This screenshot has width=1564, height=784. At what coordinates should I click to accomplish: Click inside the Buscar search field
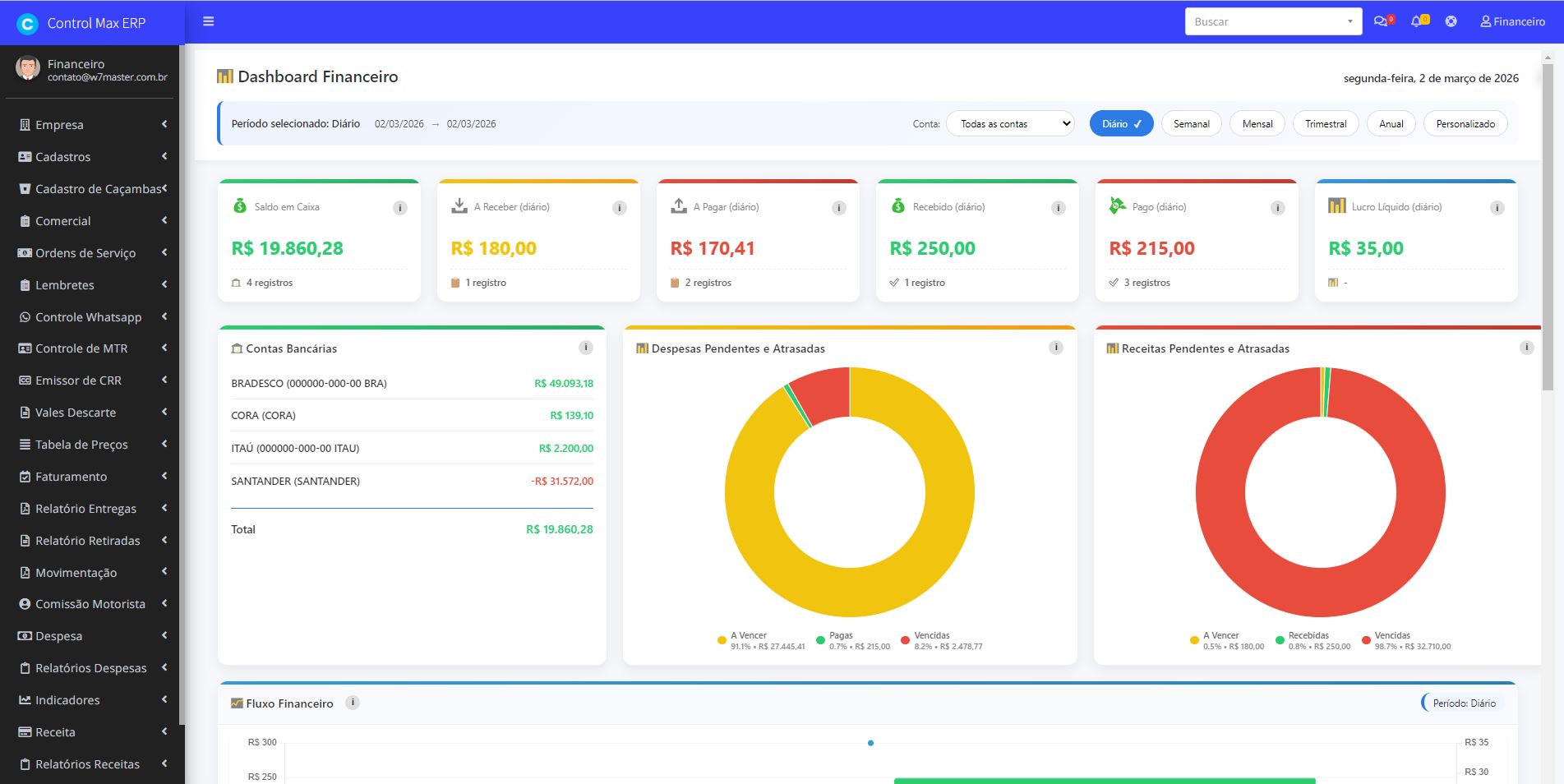pos(1266,21)
